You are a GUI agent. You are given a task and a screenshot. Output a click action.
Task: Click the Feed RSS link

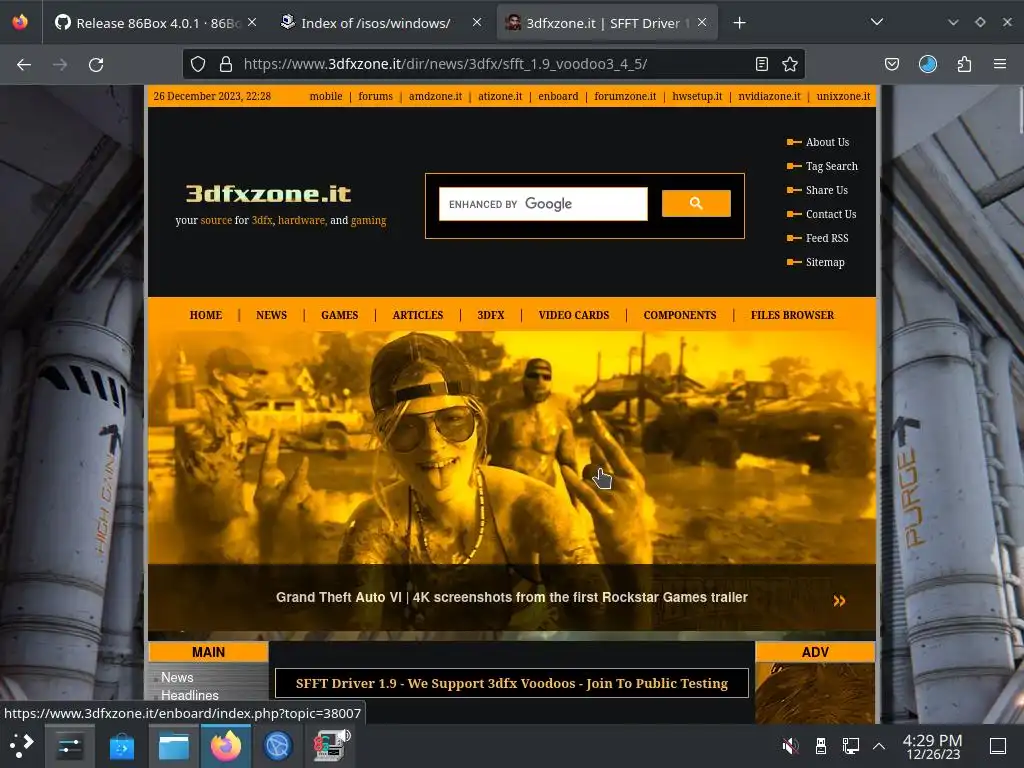click(827, 238)
